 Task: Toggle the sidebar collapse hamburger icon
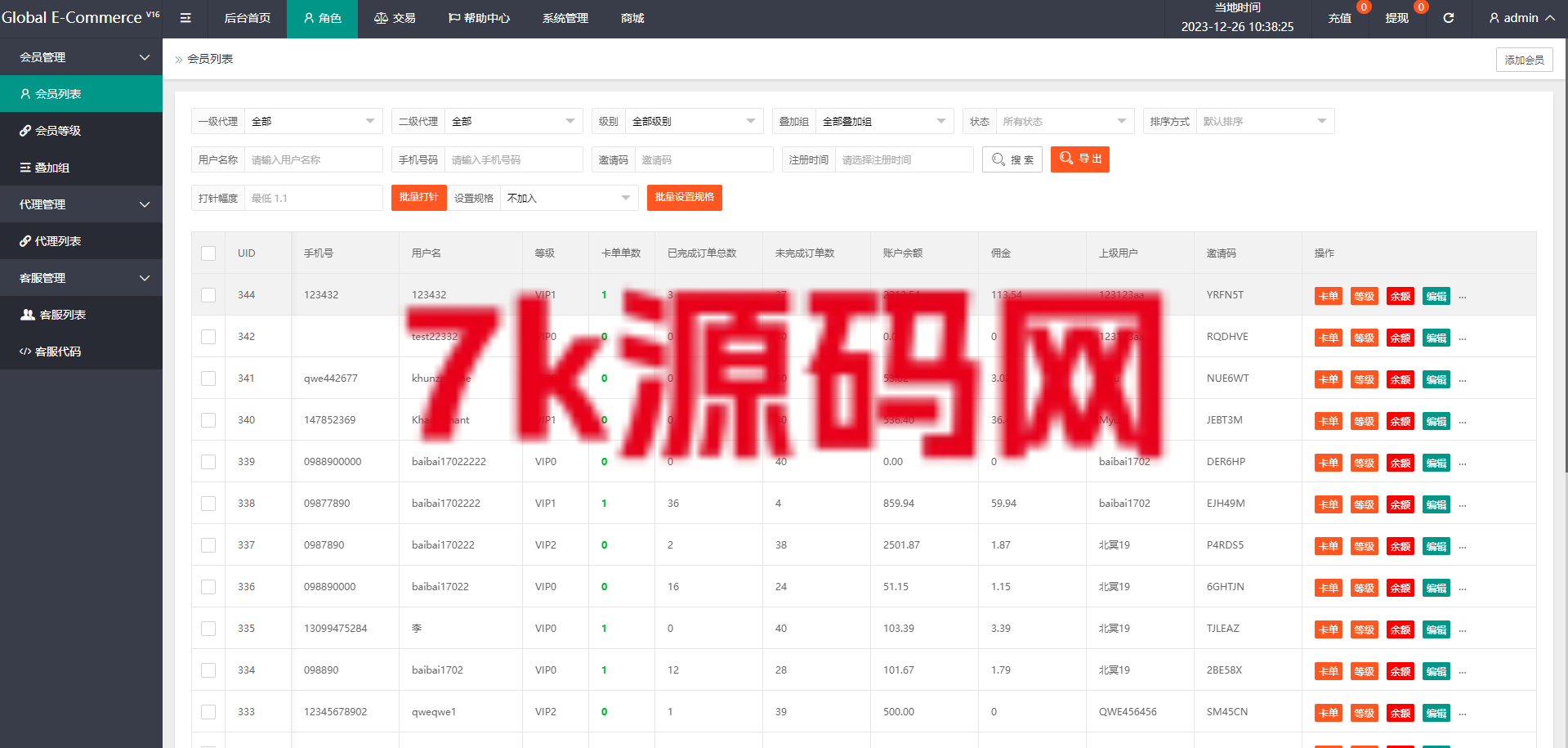click(x=185, y=18)
